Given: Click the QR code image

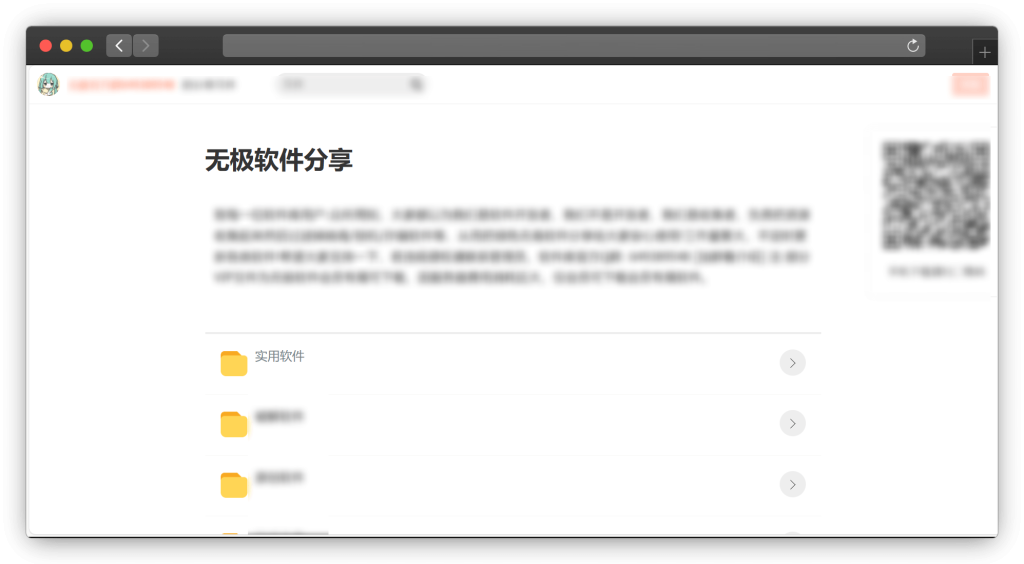Looking at the screenshot, I should click(935, 195).
